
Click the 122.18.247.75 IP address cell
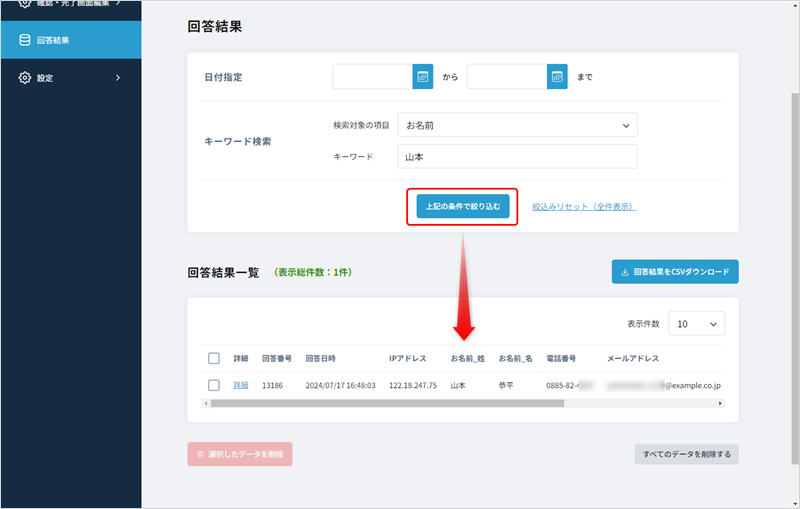pos(413,386)
